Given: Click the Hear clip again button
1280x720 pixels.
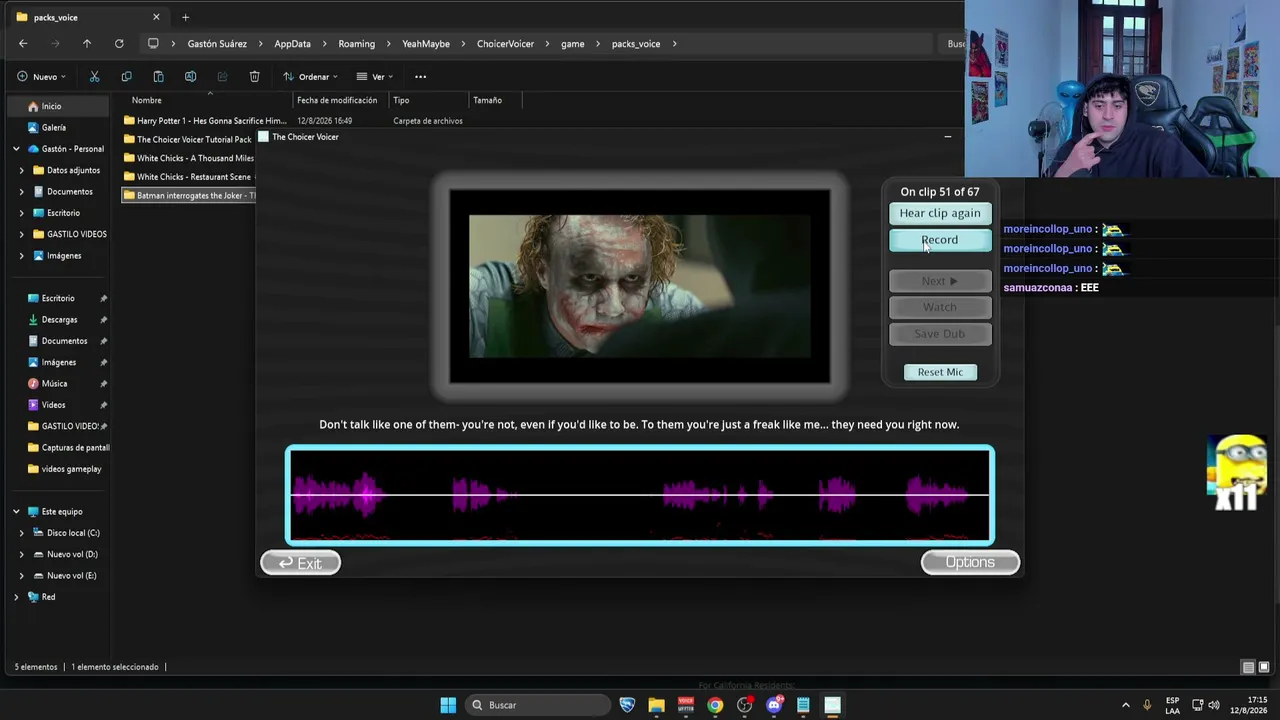Looking at the screenshot, I should 940,213.
